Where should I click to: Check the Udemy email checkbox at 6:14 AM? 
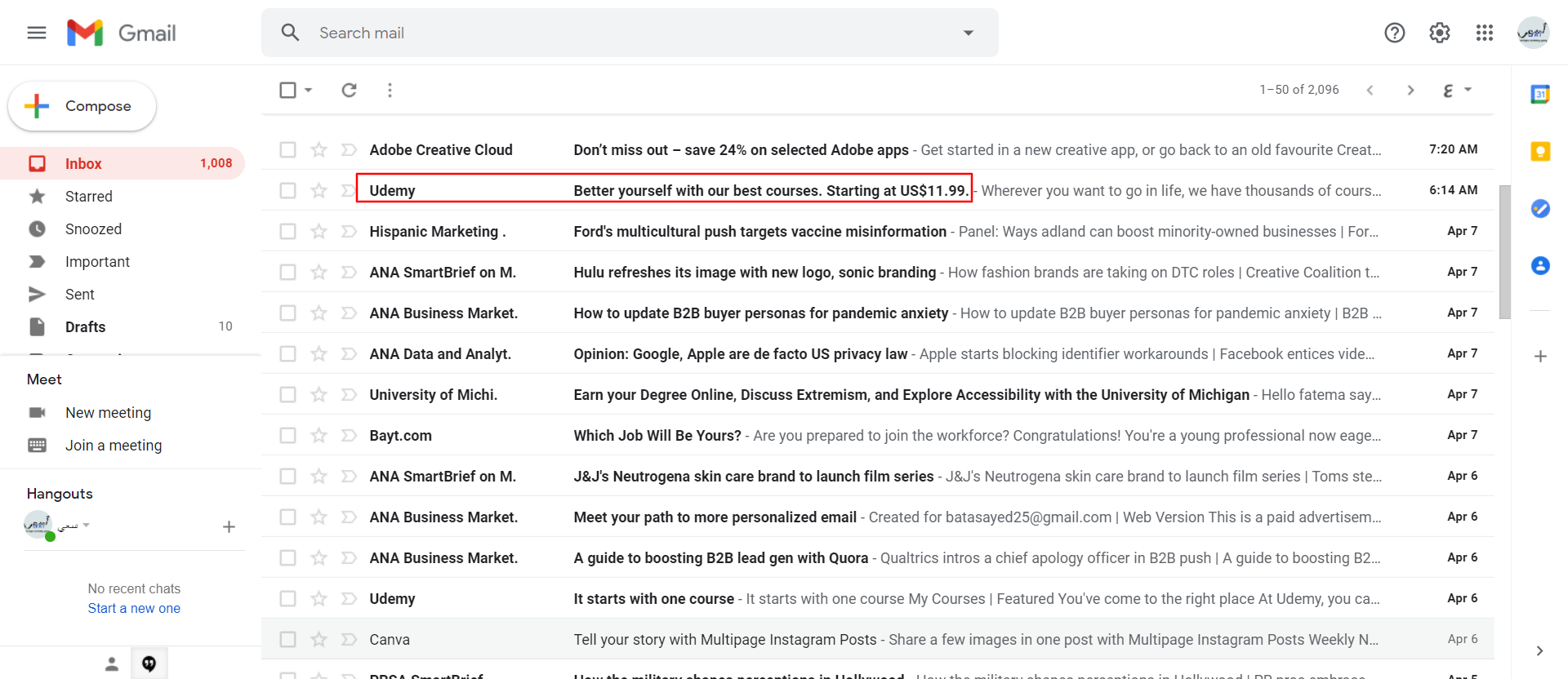pyautogui.click(x=287, y=191)
